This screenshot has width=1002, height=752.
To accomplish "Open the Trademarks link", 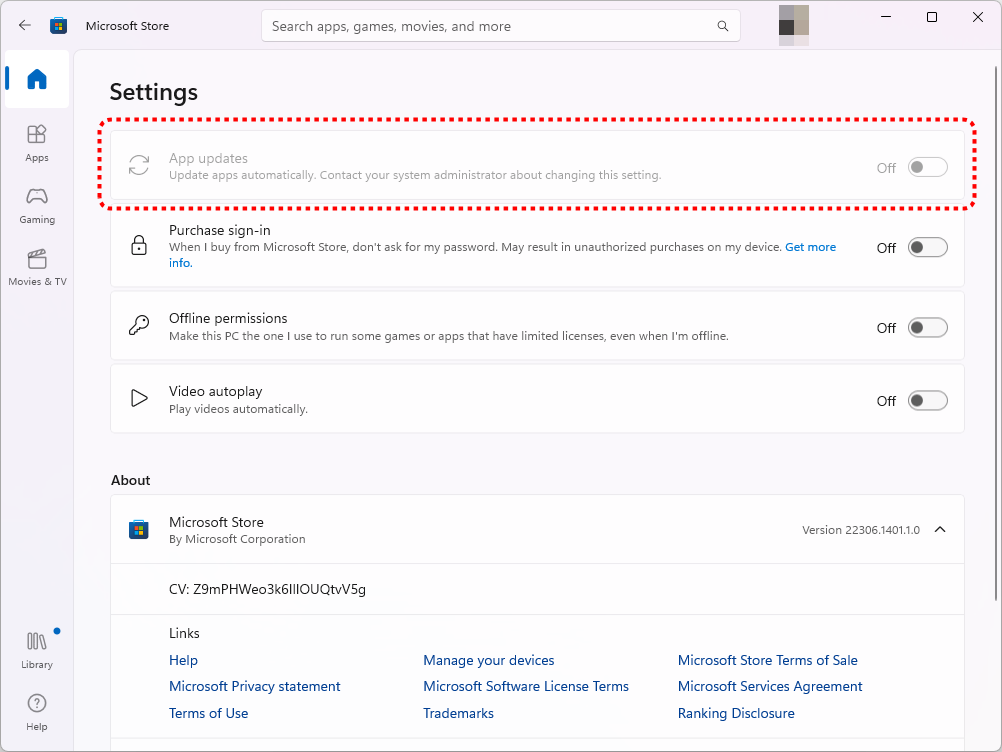I will (x=458, y=713).
